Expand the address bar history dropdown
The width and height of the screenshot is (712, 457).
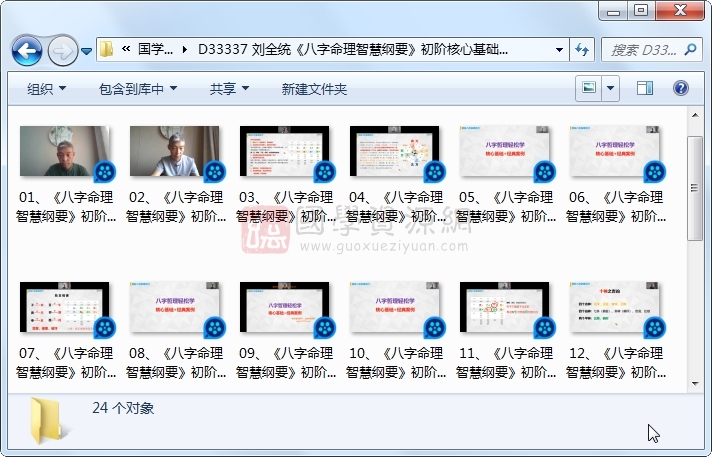[x=559, y=50]
